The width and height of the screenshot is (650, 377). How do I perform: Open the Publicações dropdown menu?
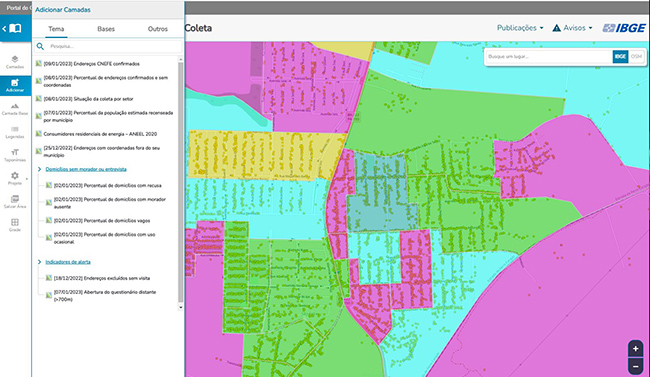pyautogui.click(x=520, y=28)
